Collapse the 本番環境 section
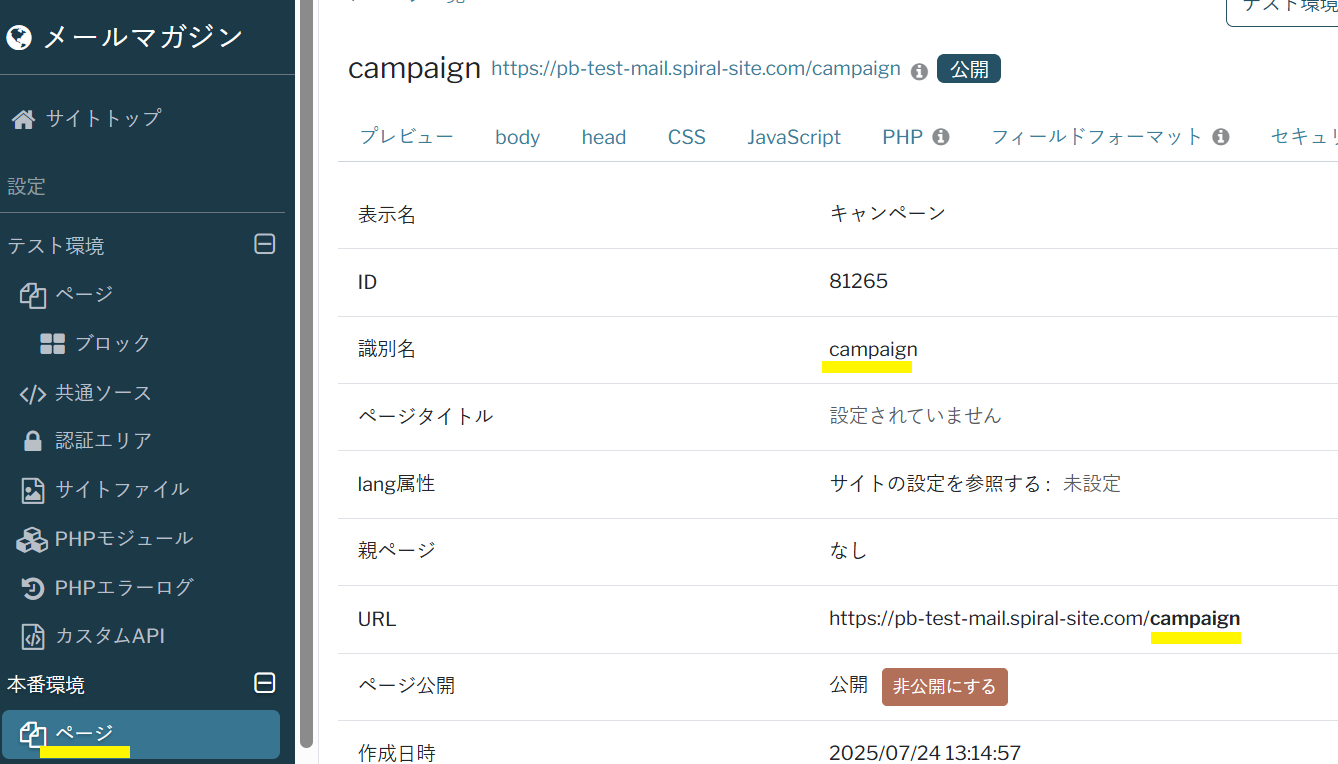 click(265, 683)
